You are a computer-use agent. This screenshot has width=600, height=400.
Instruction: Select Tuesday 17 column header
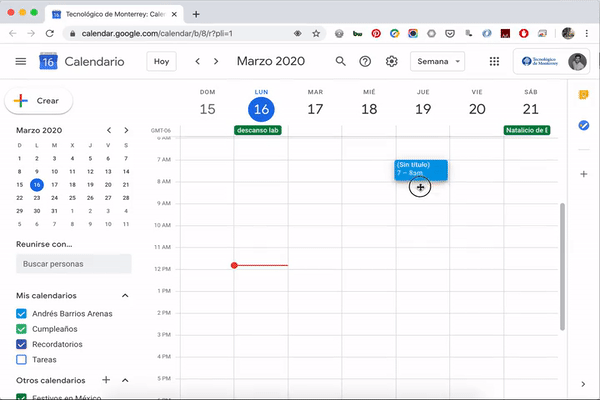pyautogui.click(x=315, y=103)
